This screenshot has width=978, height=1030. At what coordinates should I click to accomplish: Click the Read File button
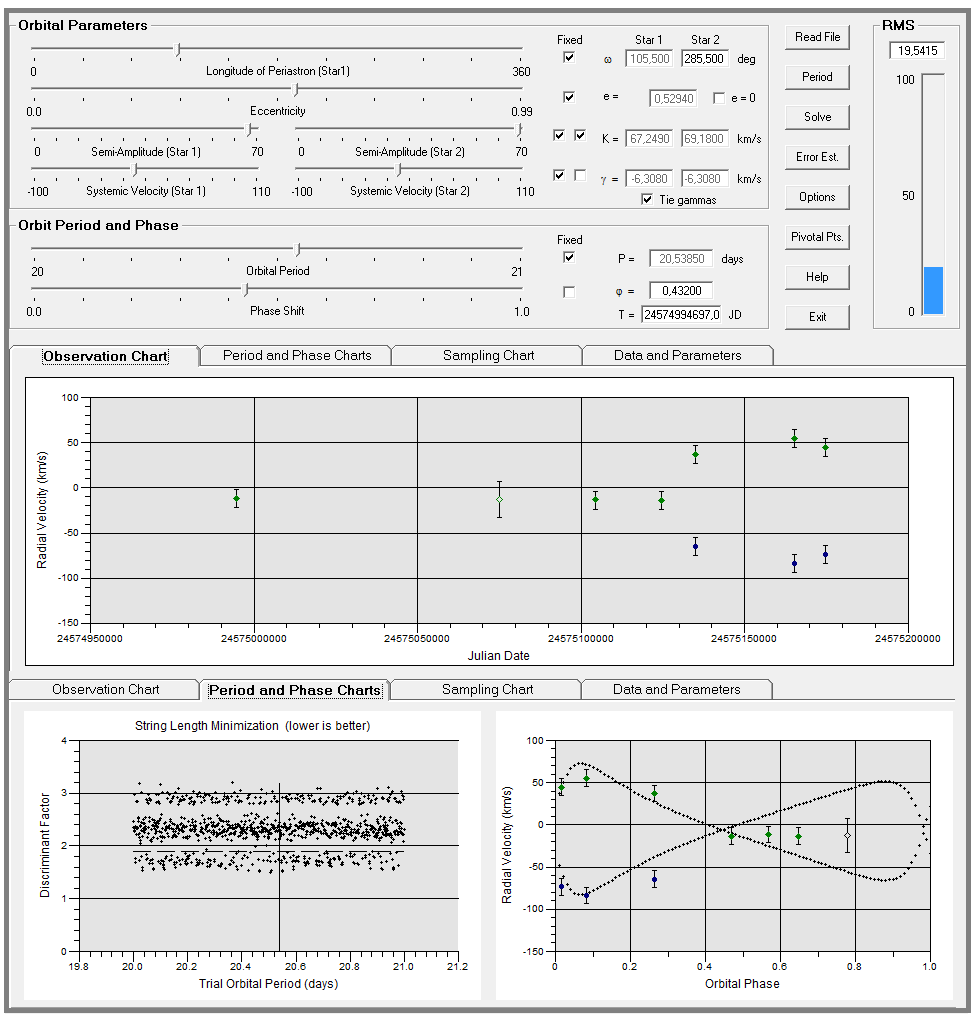[x=817, y=37]
